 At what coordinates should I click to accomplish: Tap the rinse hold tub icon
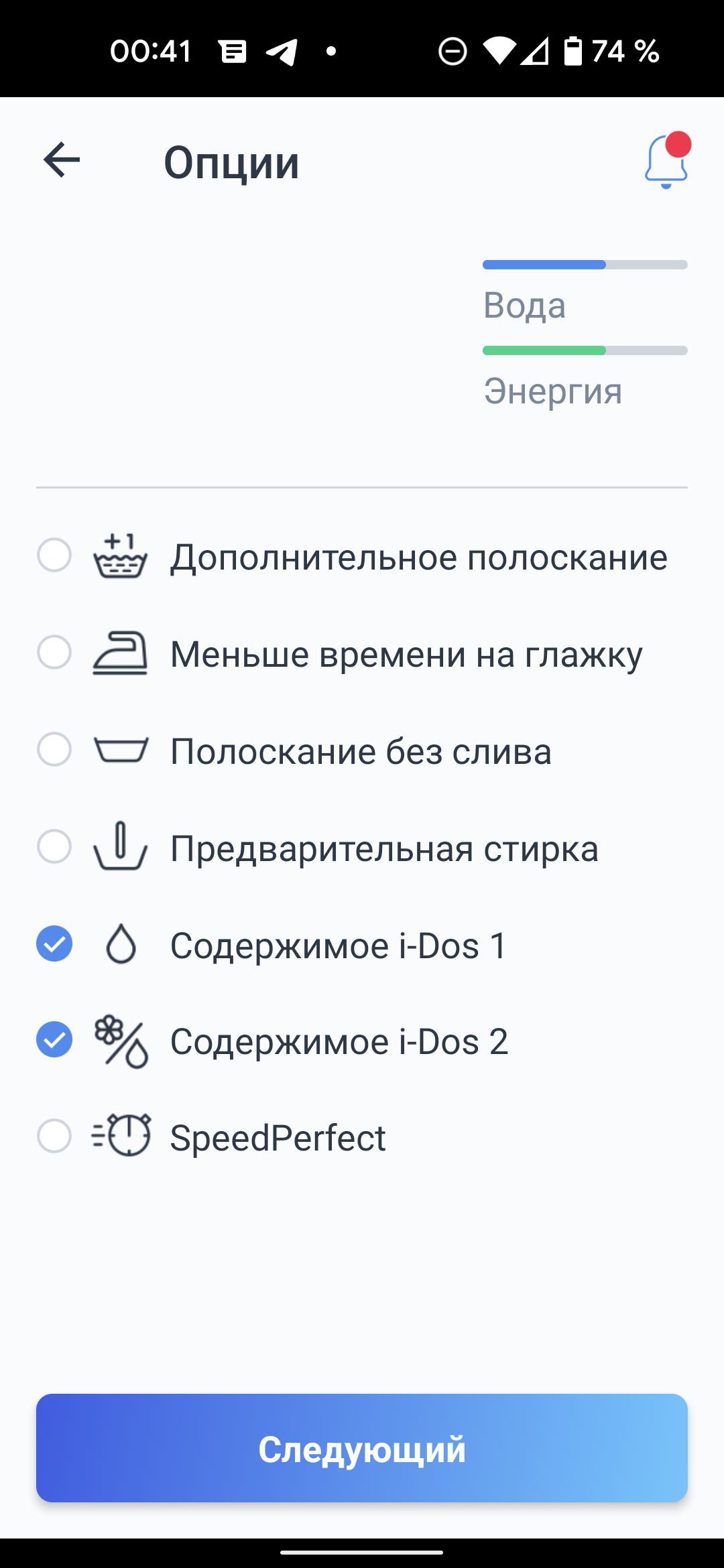pos(121,750)
